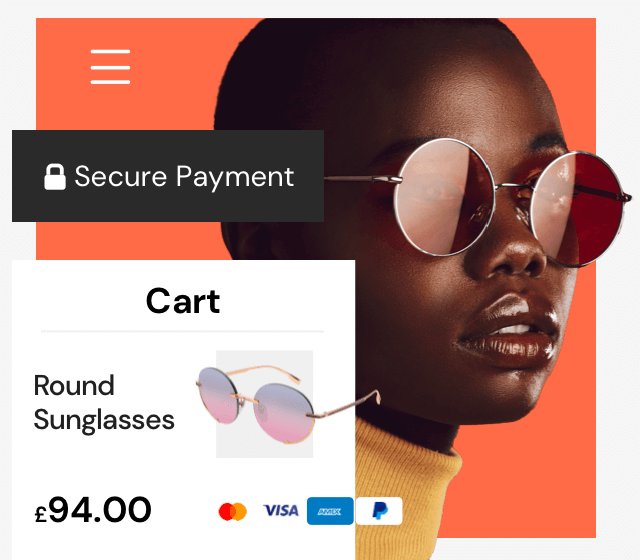Click the divider line under Cart
Image resolution: width=640 pixels, height=560 pixels.
click(182, 331)
